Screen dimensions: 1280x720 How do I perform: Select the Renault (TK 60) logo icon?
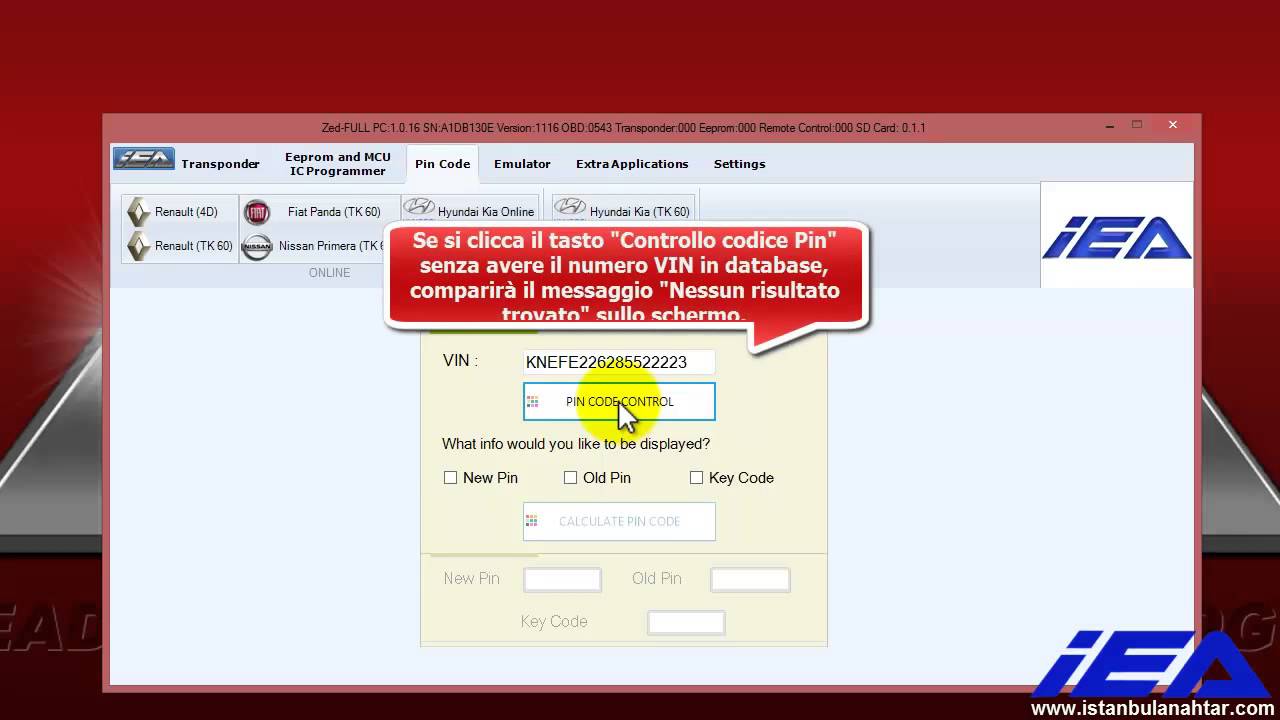tap(138, 246)
